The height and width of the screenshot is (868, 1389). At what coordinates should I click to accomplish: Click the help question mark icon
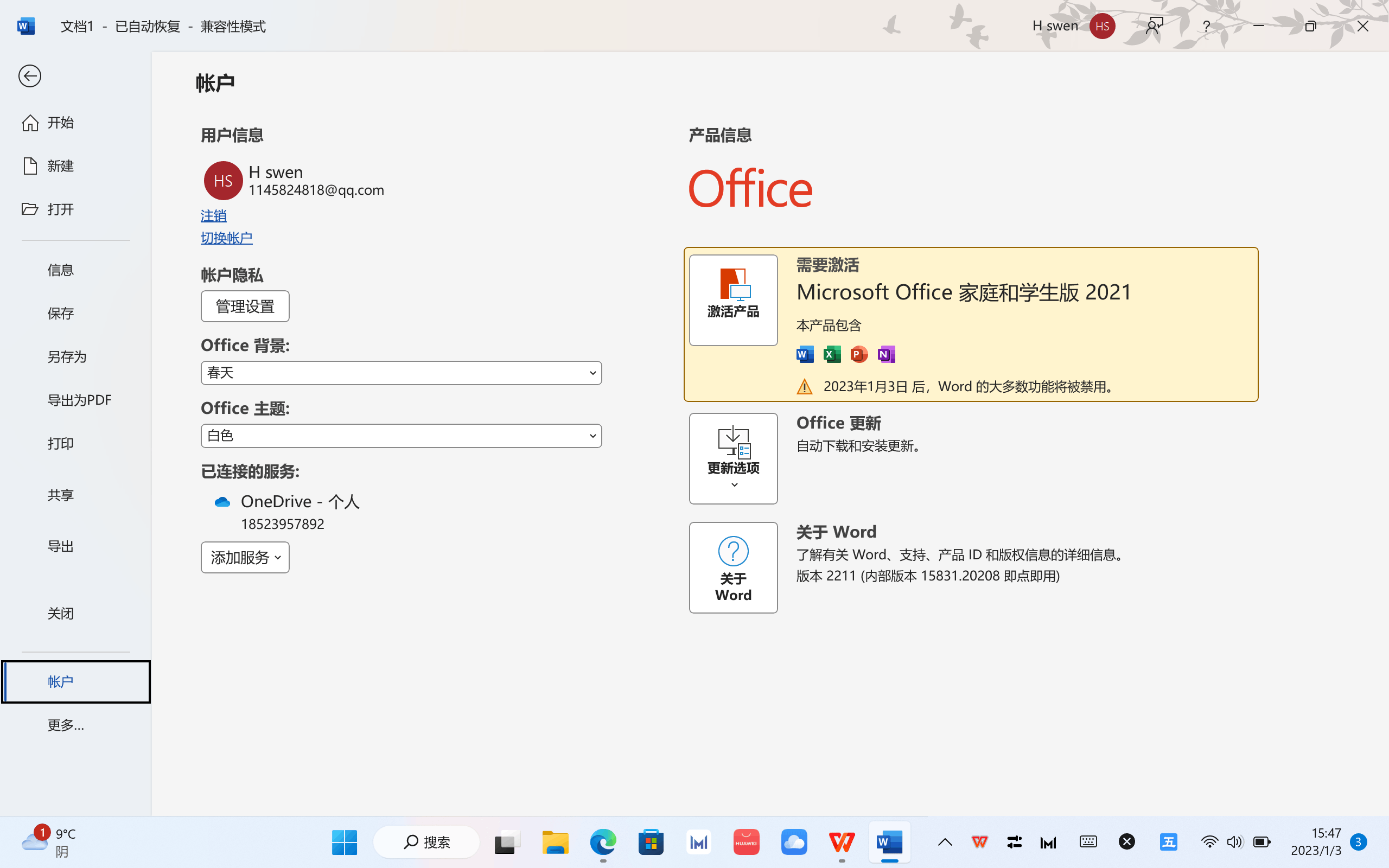[1206, 26]
